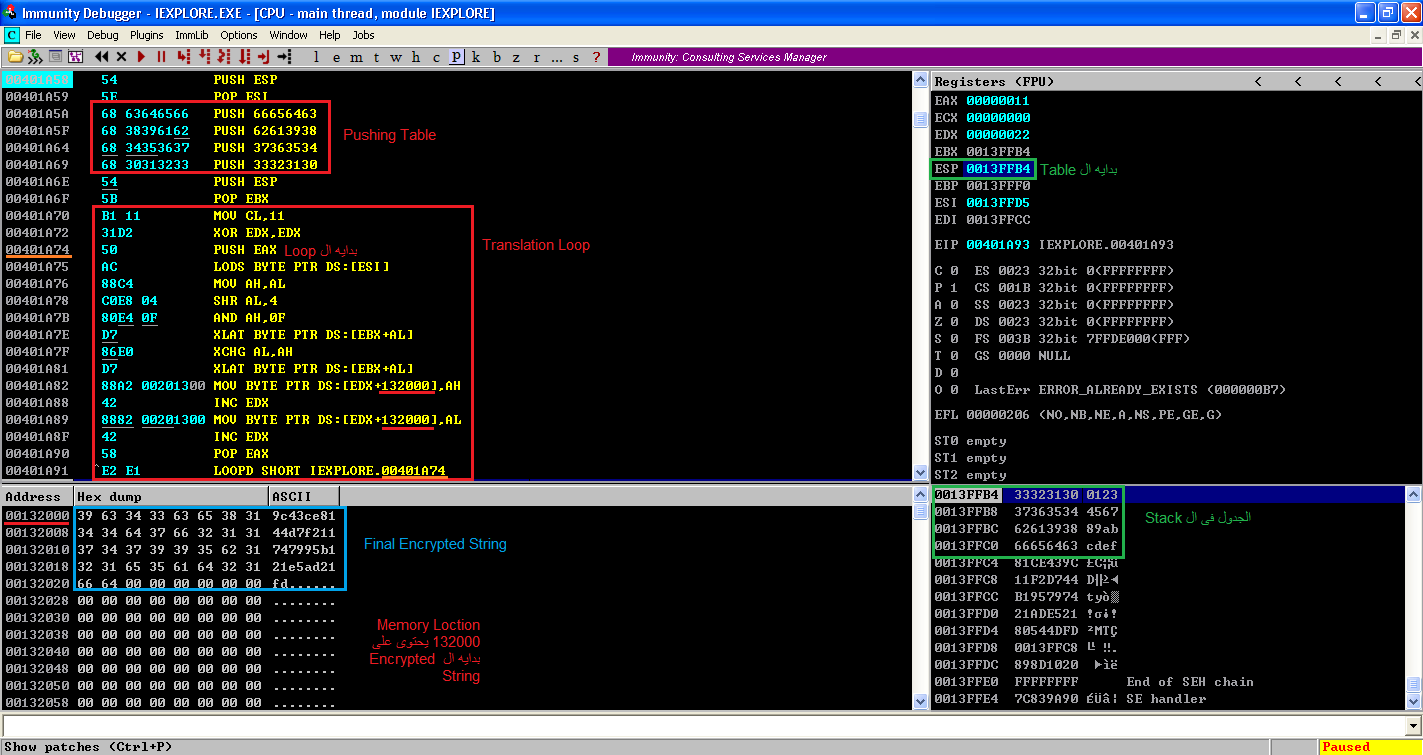
Task: Click the attach-to-process running man icon
Action: click(x=34, y=57)
